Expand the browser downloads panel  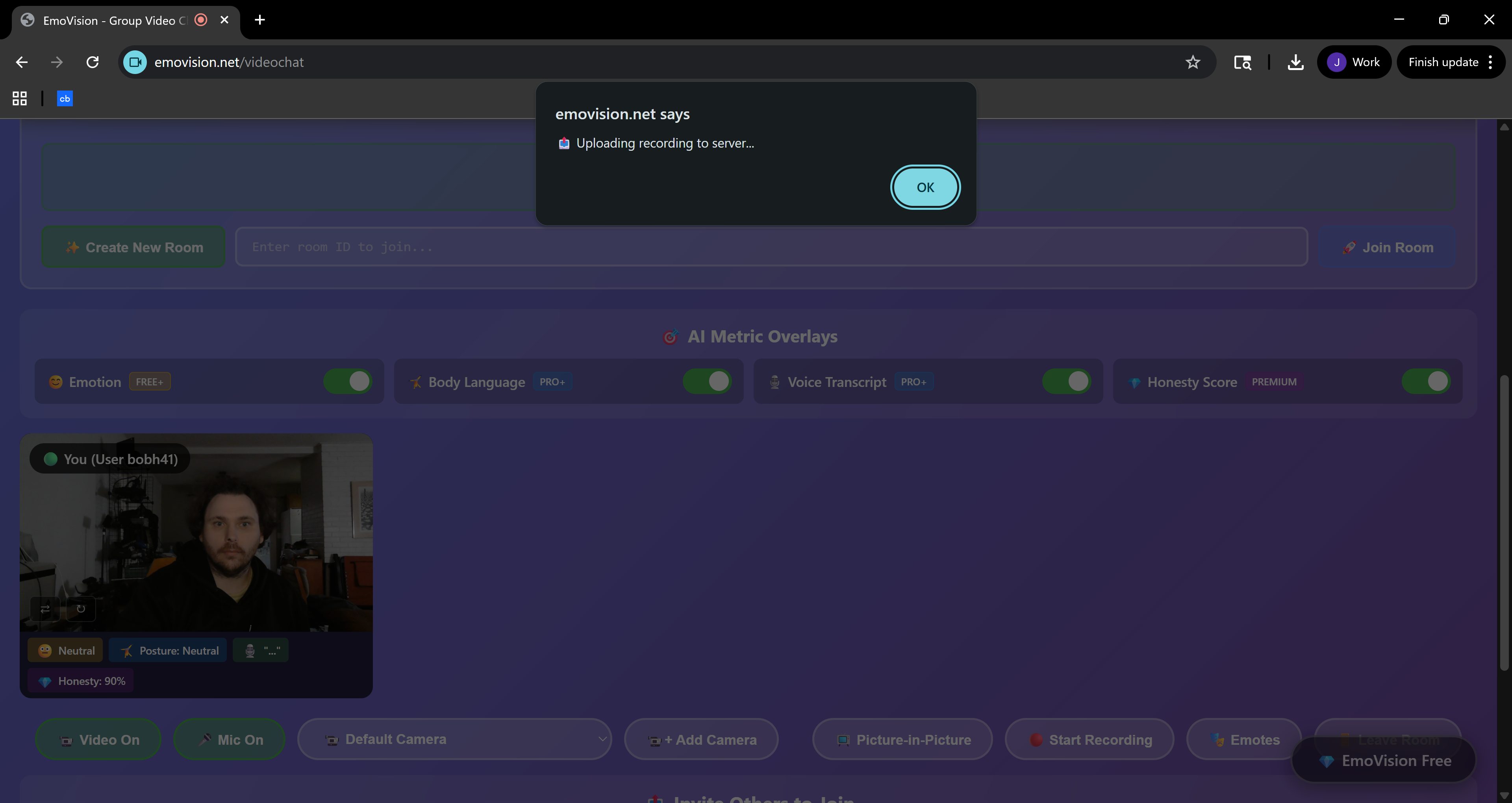(1295, 62)
